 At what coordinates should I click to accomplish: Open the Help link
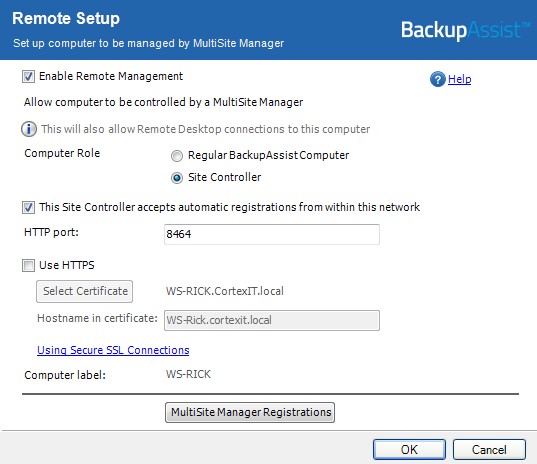click(459, 79)
